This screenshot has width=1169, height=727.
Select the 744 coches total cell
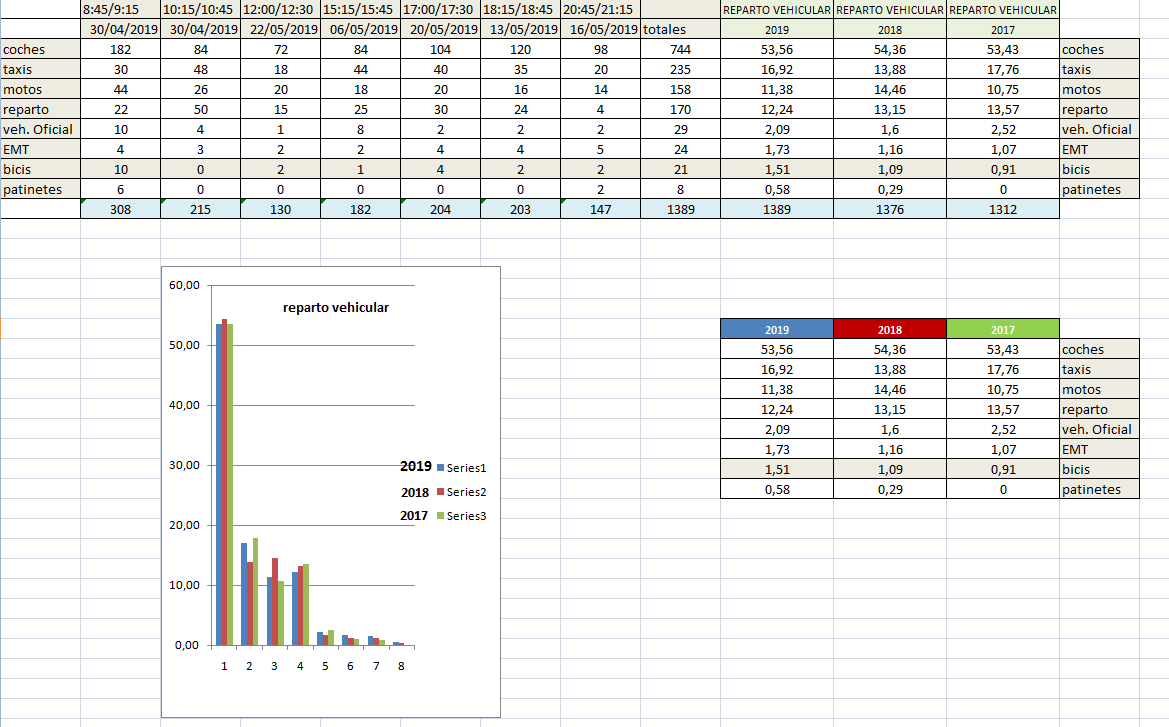pos(681,49)
